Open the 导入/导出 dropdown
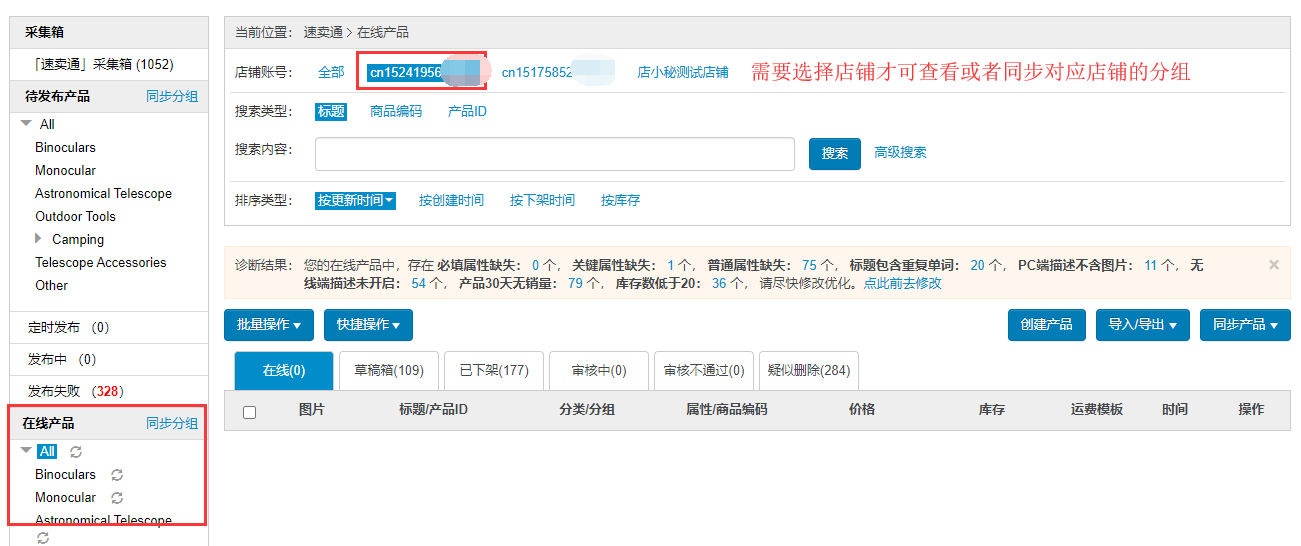 [1142, 325]
